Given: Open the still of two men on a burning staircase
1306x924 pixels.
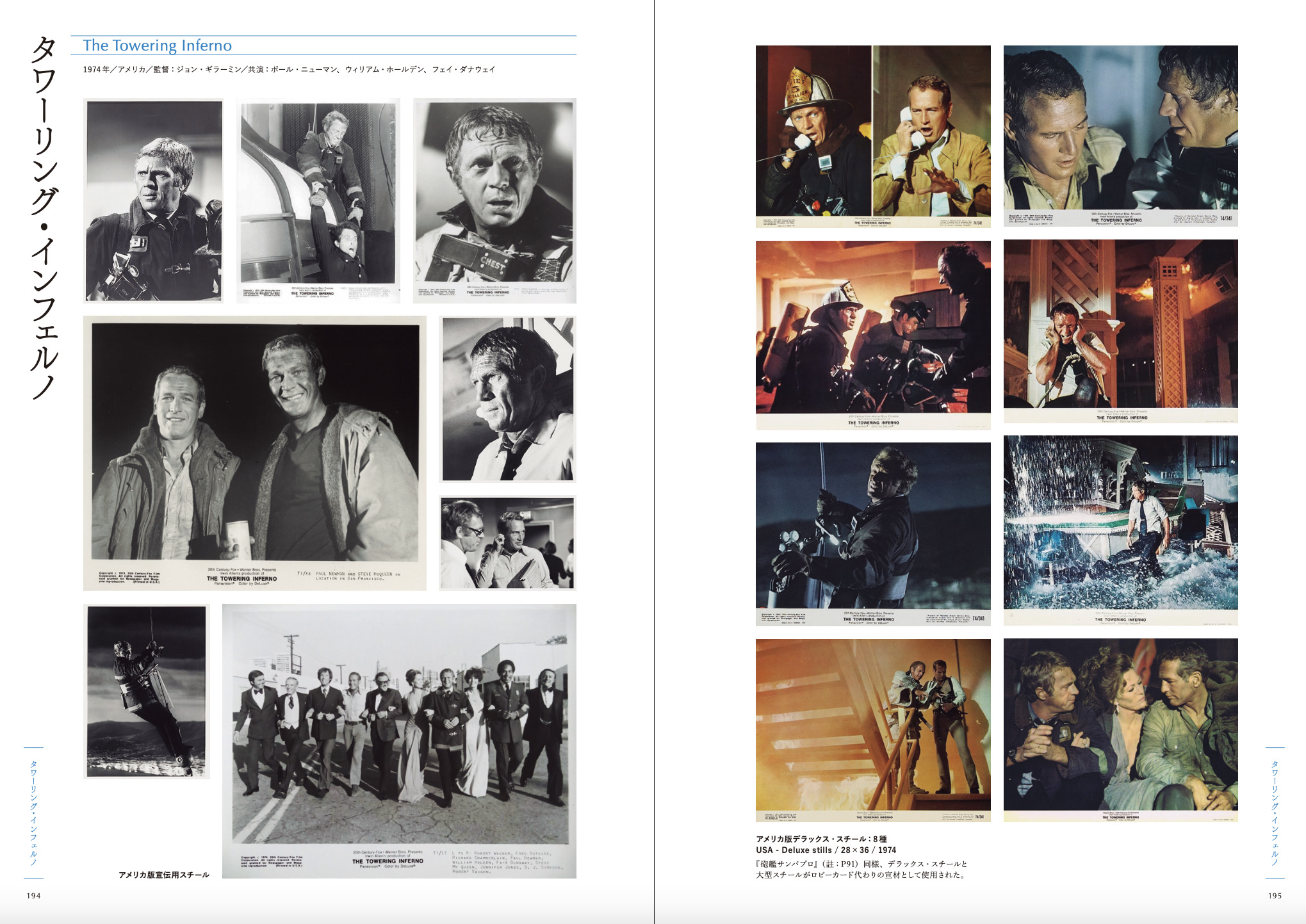Looking at the screenshot, I should pyautogui.click(x=873, y=731).
